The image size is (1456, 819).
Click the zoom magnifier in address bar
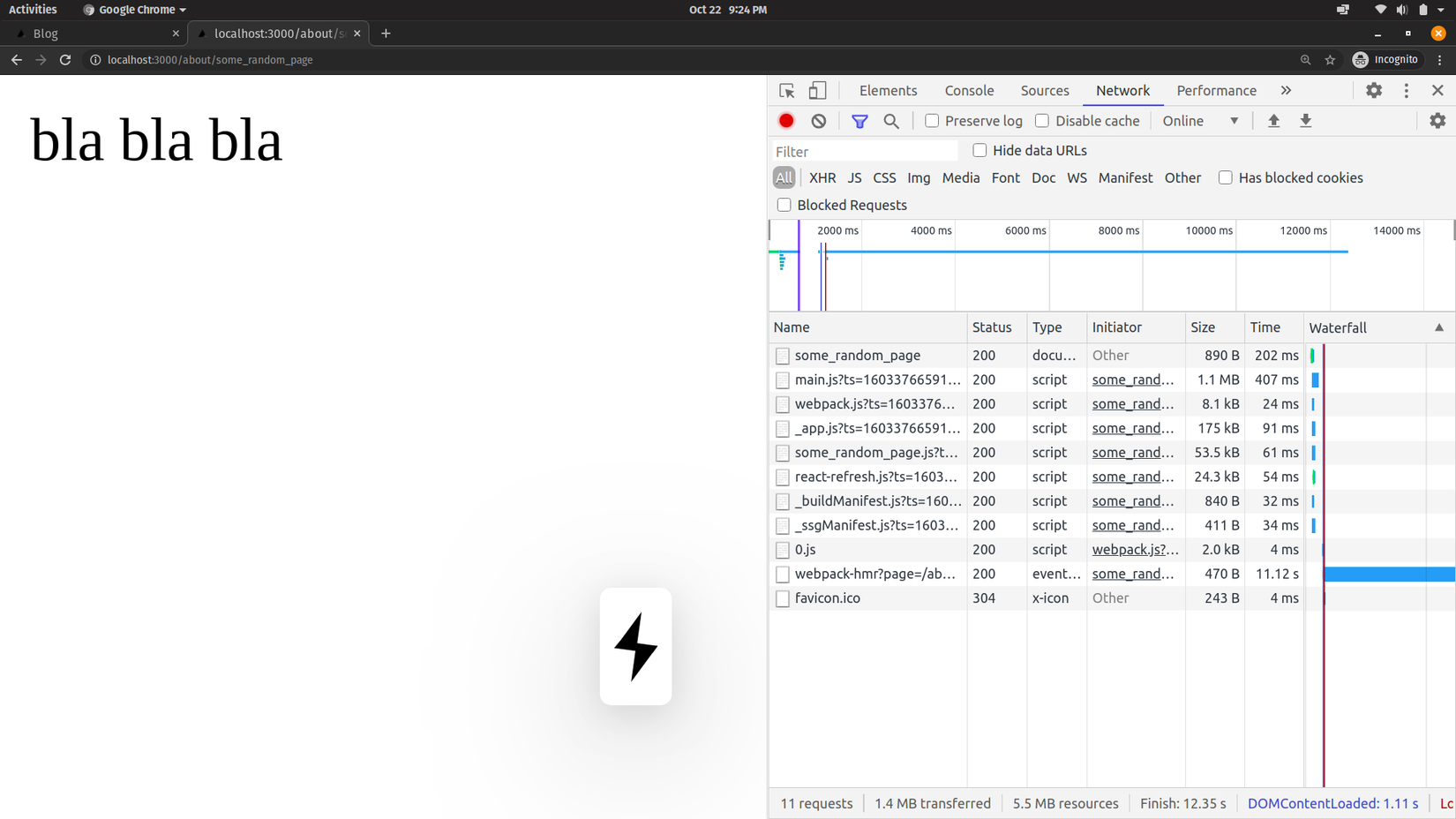(1305, 60)
